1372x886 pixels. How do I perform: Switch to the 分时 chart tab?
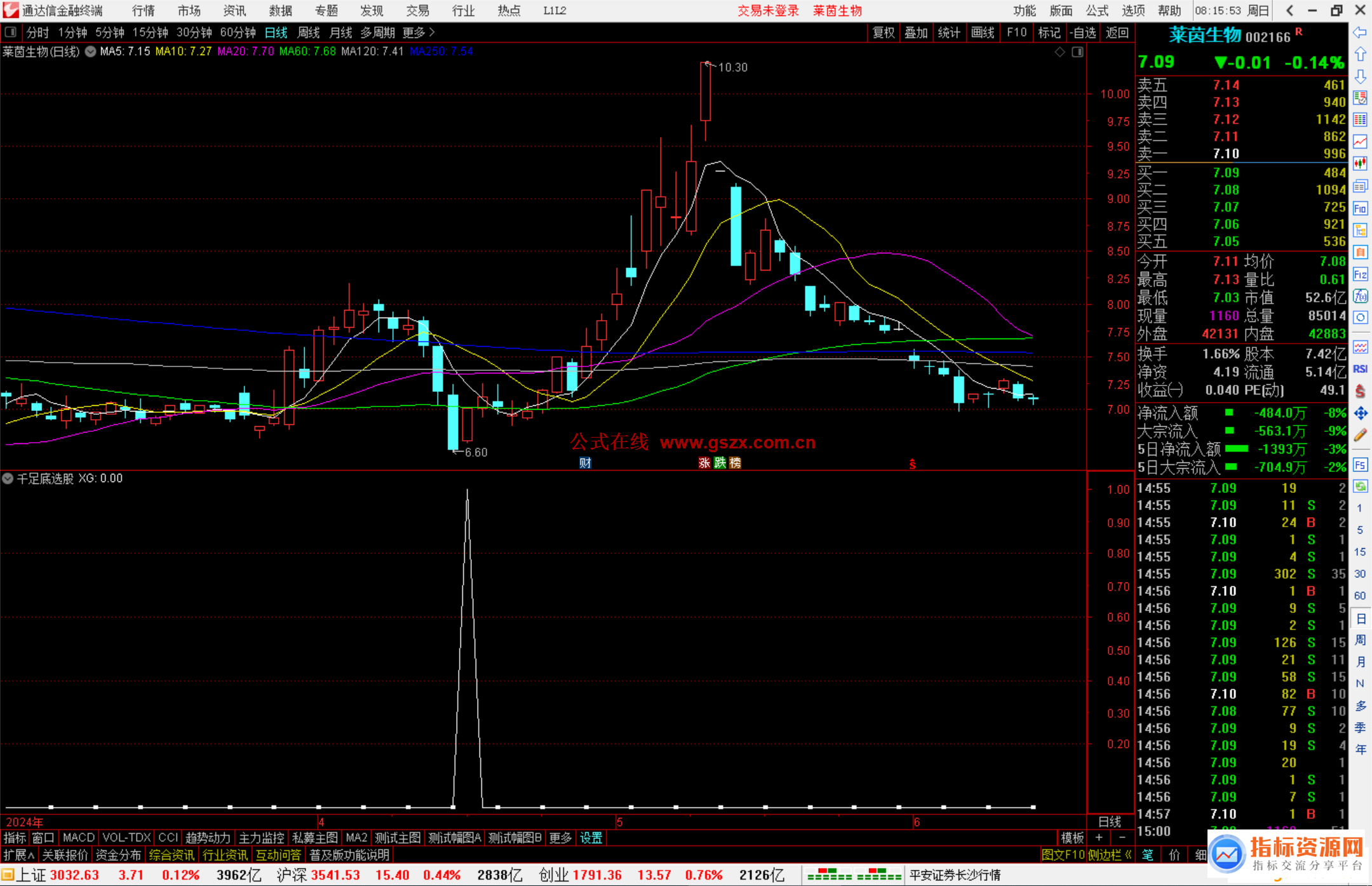click(x=37, y=32)
